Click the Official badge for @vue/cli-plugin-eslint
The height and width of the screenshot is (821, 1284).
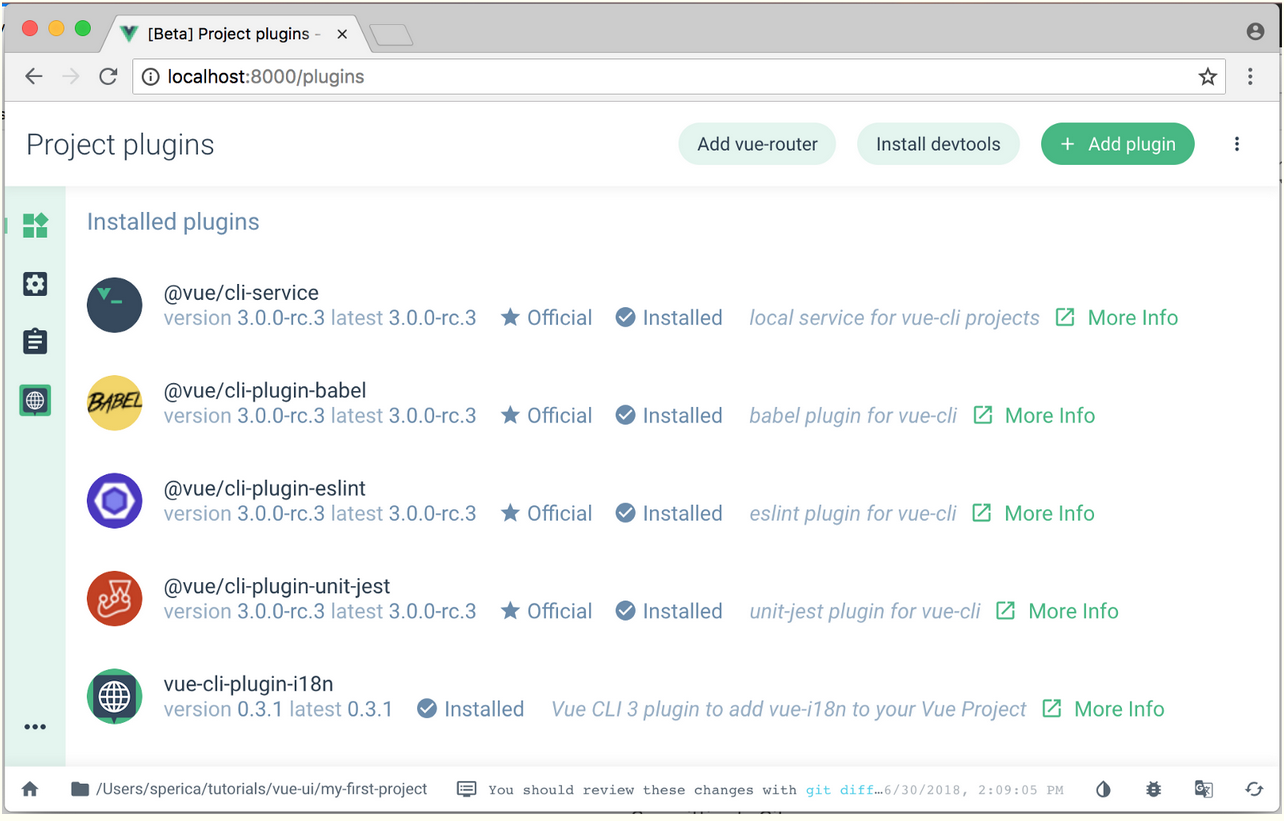point(546,514)
